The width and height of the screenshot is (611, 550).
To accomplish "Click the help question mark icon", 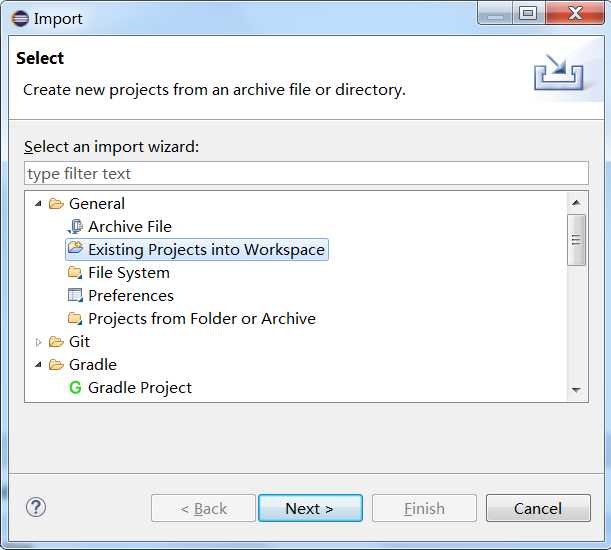I will click(x=36, y=507).
